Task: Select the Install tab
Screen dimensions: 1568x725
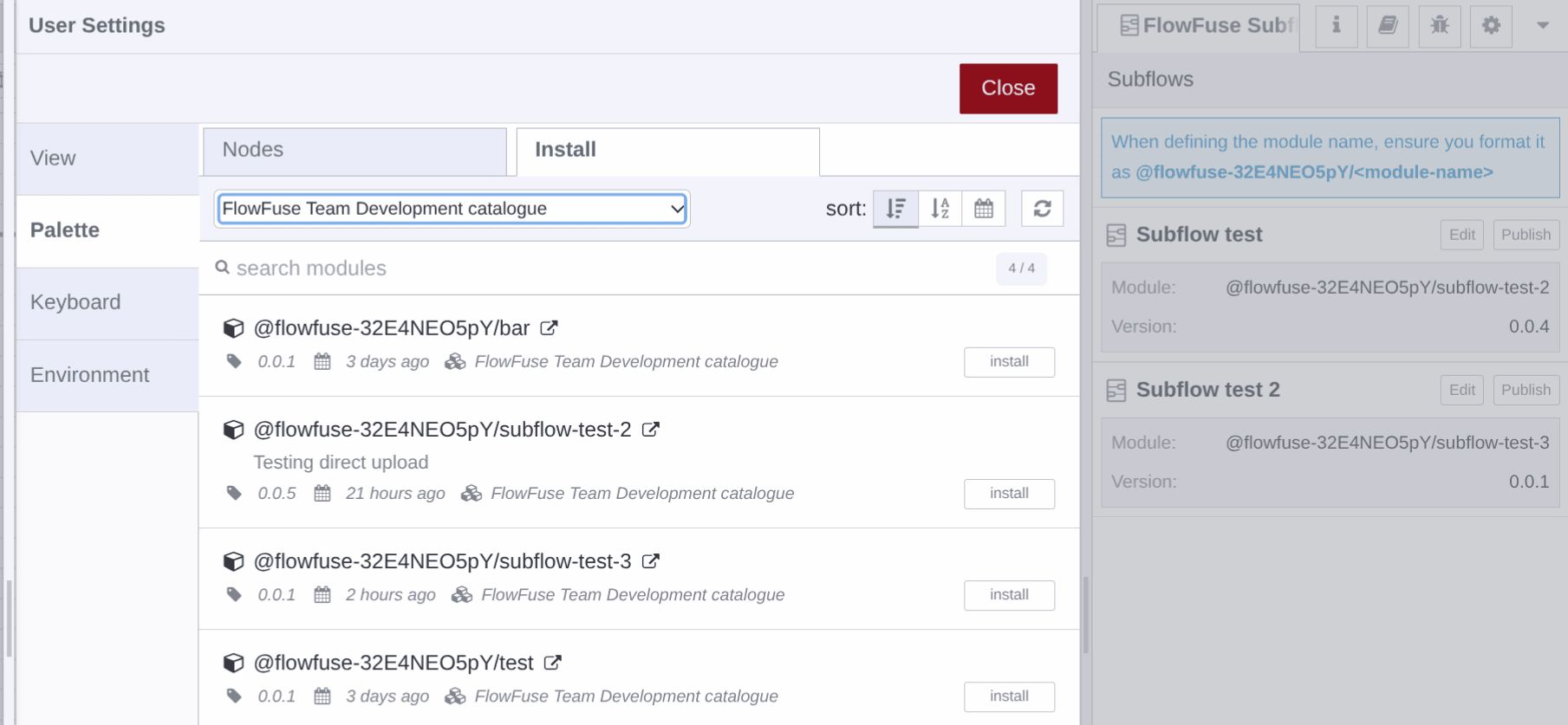Action: click(x=667, y=151)
